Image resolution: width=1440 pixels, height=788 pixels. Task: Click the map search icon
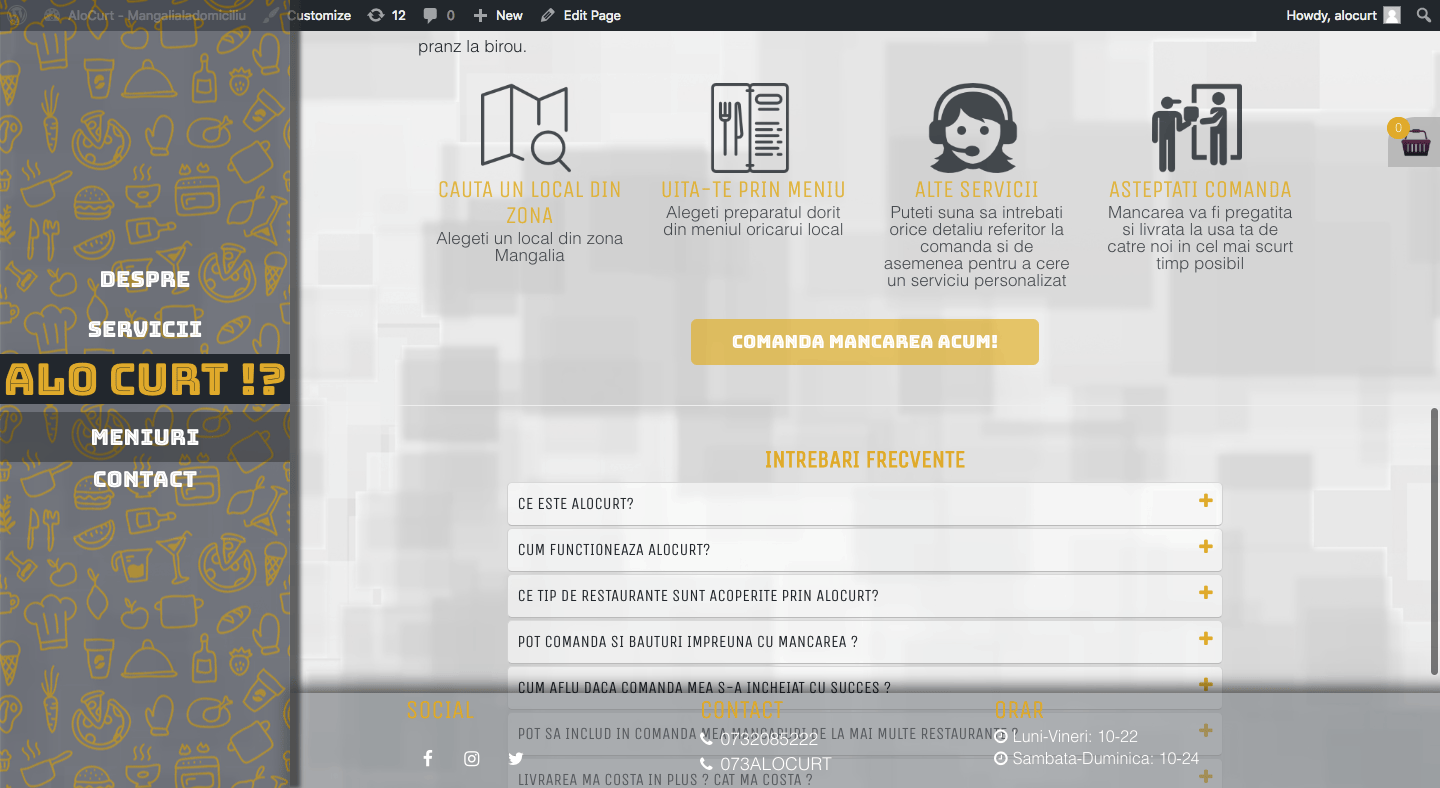[x=526, y=127]
